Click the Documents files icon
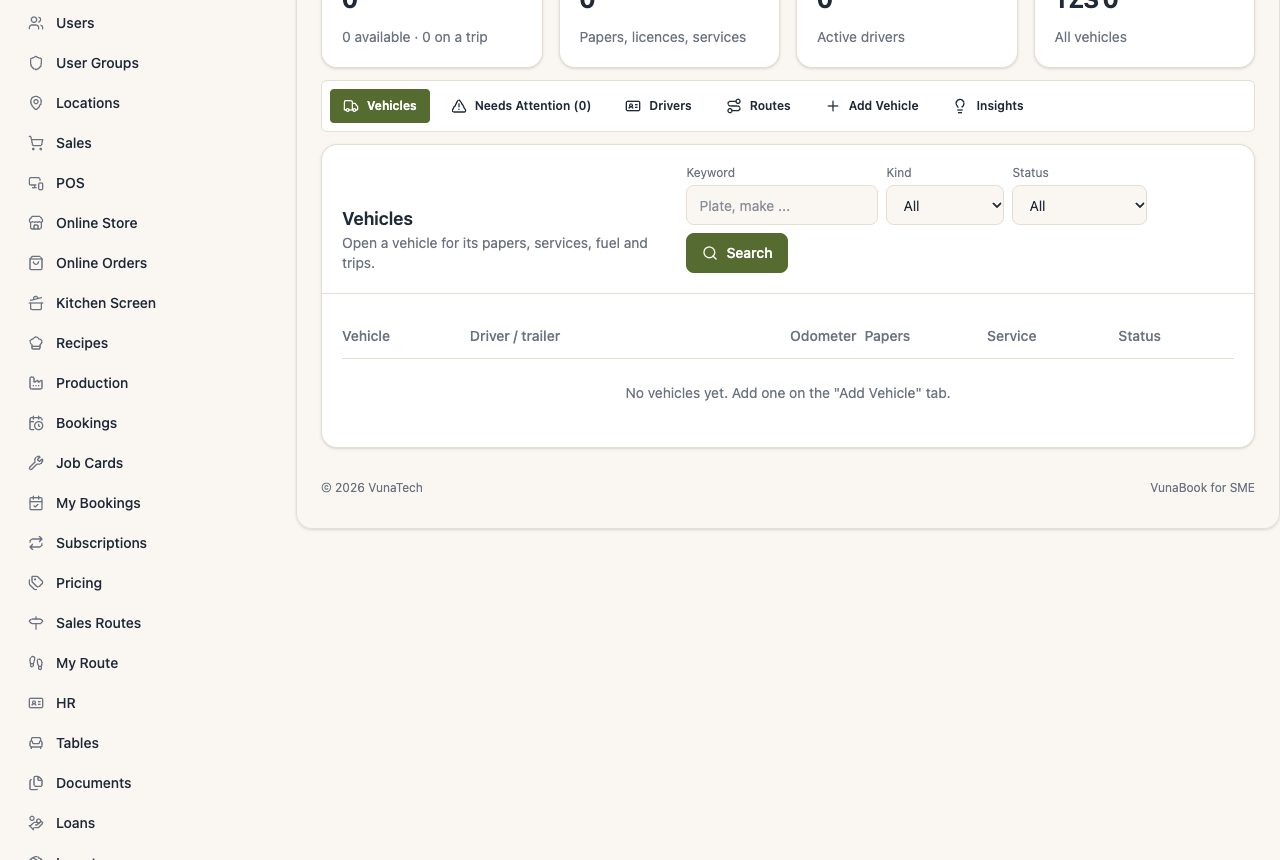This screenshot has height=860, width=1280. tap(36, 783)
